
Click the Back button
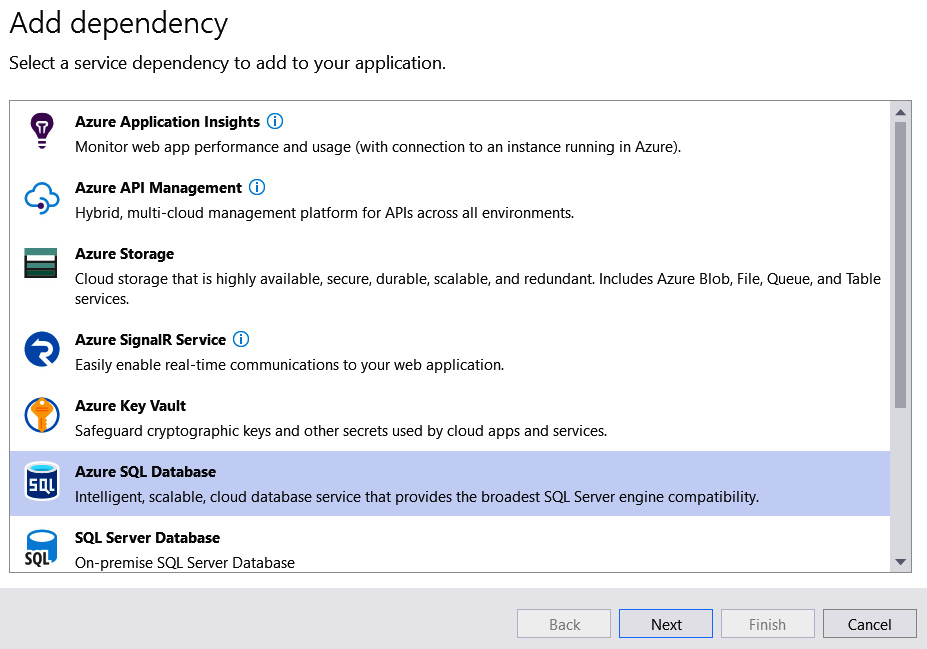click(x=563, y=623)
